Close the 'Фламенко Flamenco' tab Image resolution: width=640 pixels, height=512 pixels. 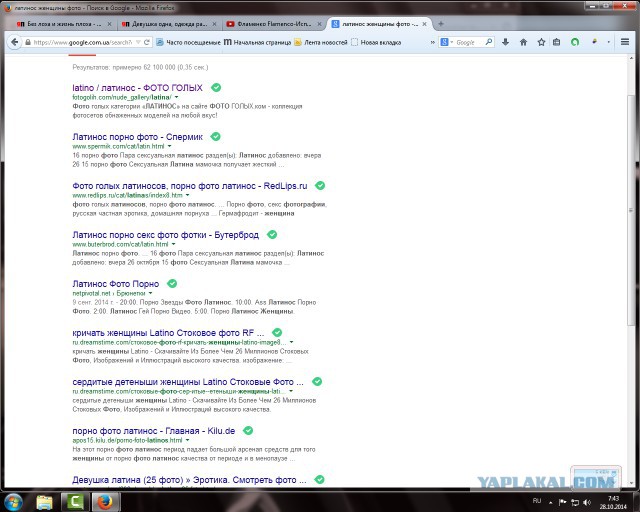point(319,24)
